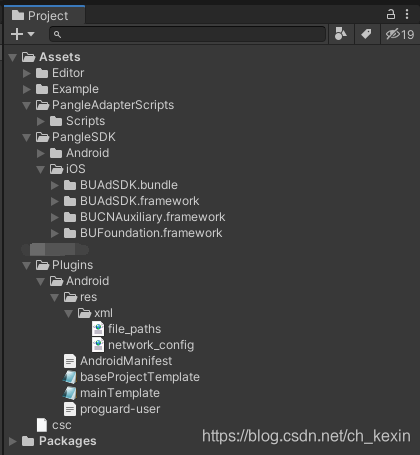Select the Example folder icon

tap(42, 89)
